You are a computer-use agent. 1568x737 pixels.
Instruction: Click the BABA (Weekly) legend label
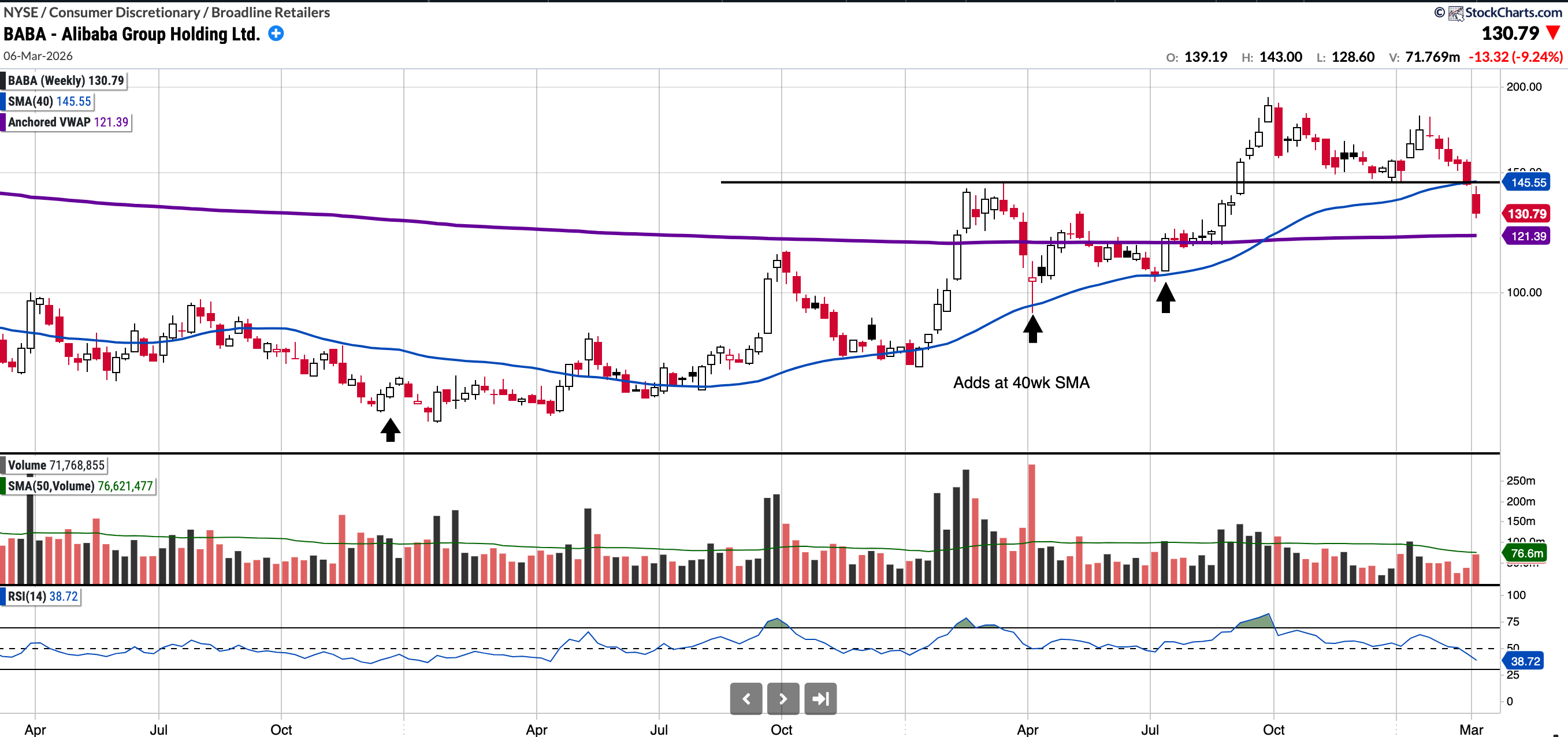65,80
